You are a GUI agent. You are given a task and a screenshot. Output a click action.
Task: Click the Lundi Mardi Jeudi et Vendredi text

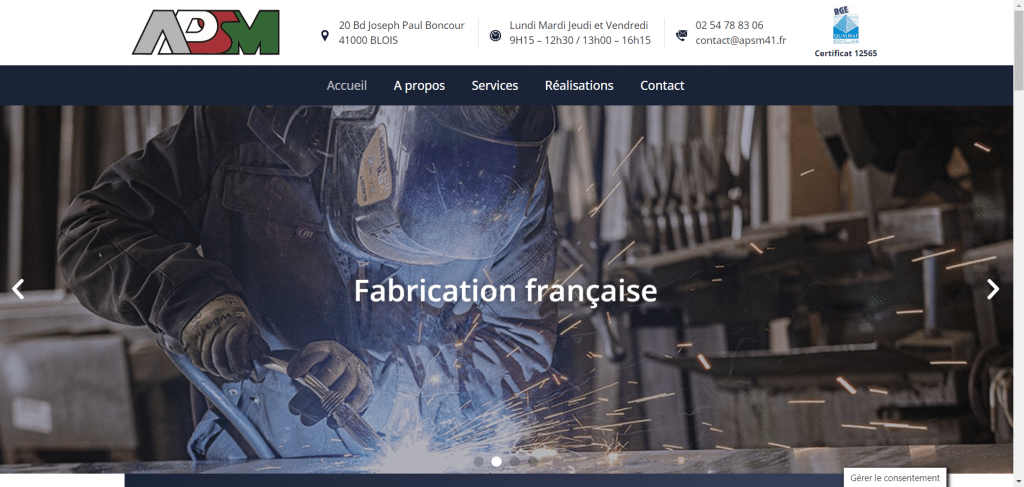[x=579, y=25]
